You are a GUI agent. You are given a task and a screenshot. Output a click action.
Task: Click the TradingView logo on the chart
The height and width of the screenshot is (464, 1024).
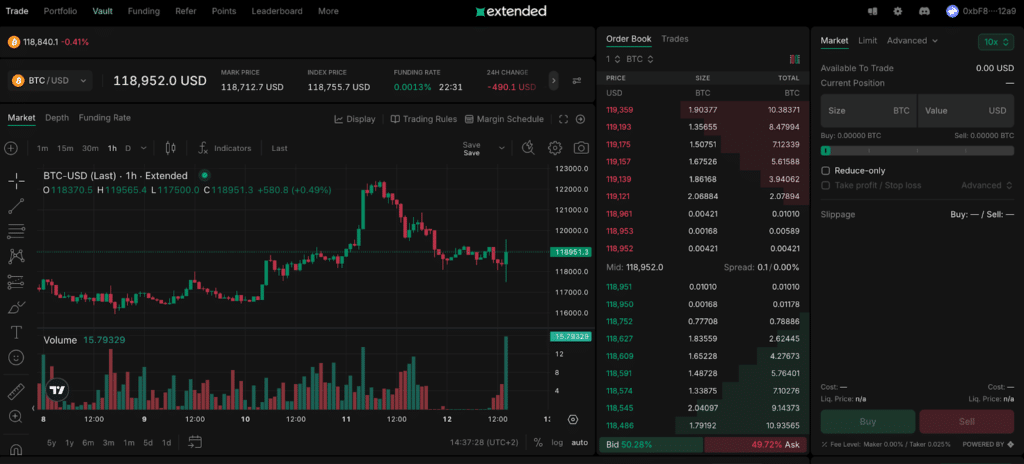point(57,390)
